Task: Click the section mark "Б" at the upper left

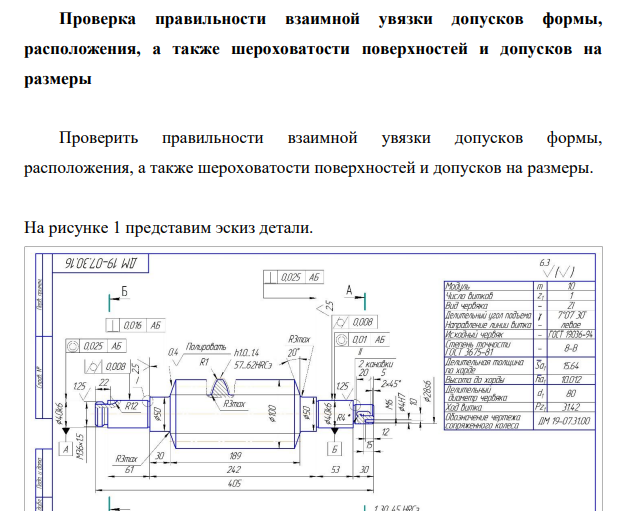Action: tap(125, 292)
